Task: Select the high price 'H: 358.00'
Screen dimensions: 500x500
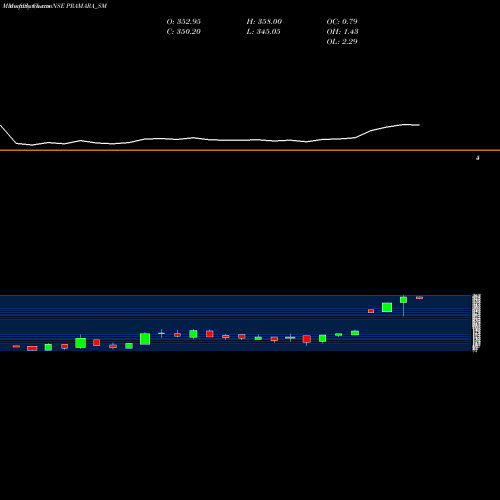Action: [264, 21]
